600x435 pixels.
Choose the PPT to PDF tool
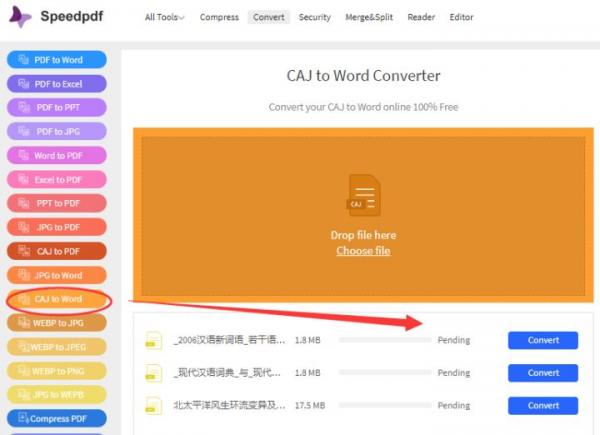pyautogui.click(x=57, y=203)
